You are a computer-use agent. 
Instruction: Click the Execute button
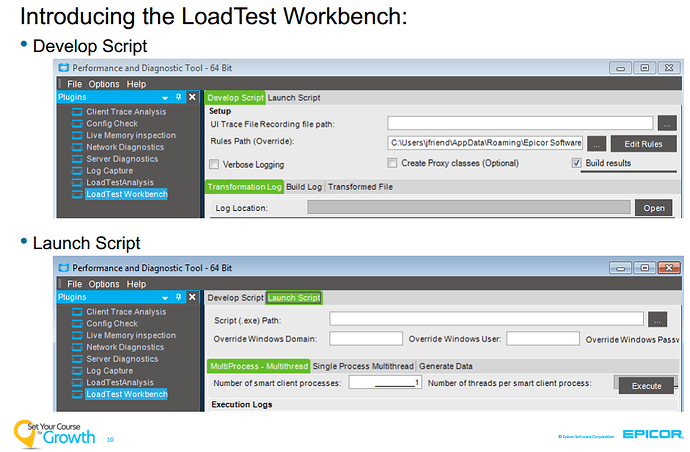point(646,386)
